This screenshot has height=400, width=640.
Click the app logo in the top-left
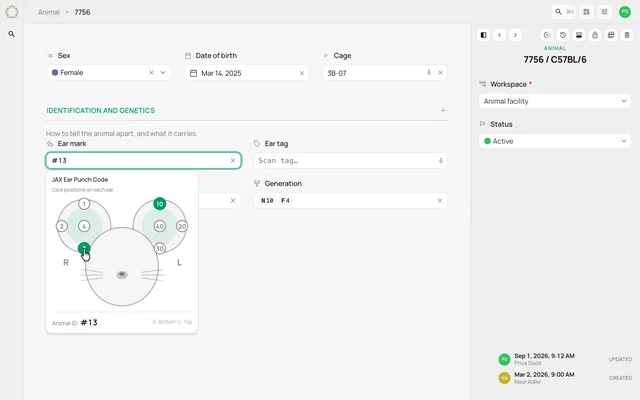tap(12, 12)
